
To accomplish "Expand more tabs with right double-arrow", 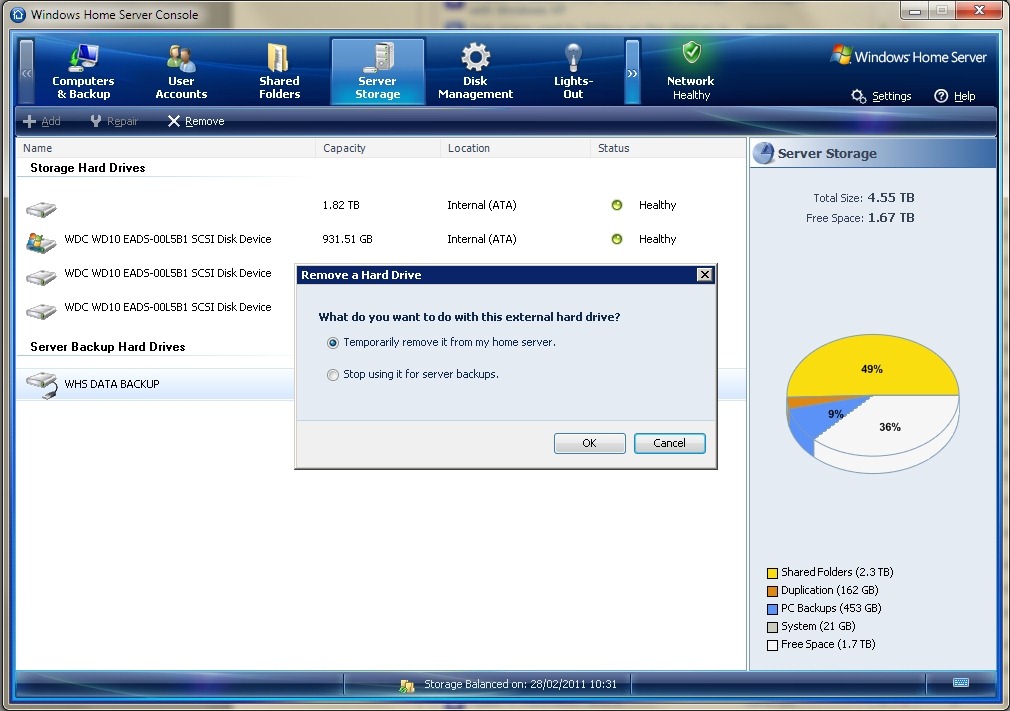I will (632, 72).
